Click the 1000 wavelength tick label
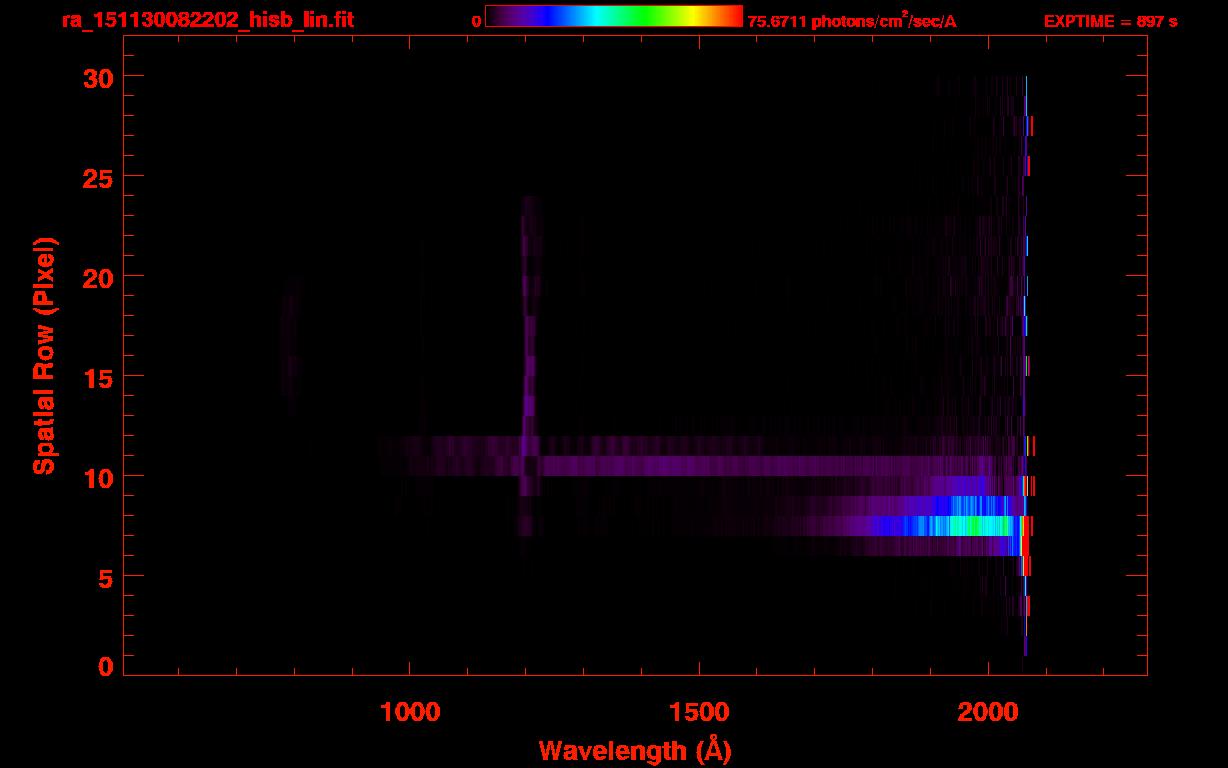Image resolution: width=1228 pixels, height=768 pixels. point(410,712)
